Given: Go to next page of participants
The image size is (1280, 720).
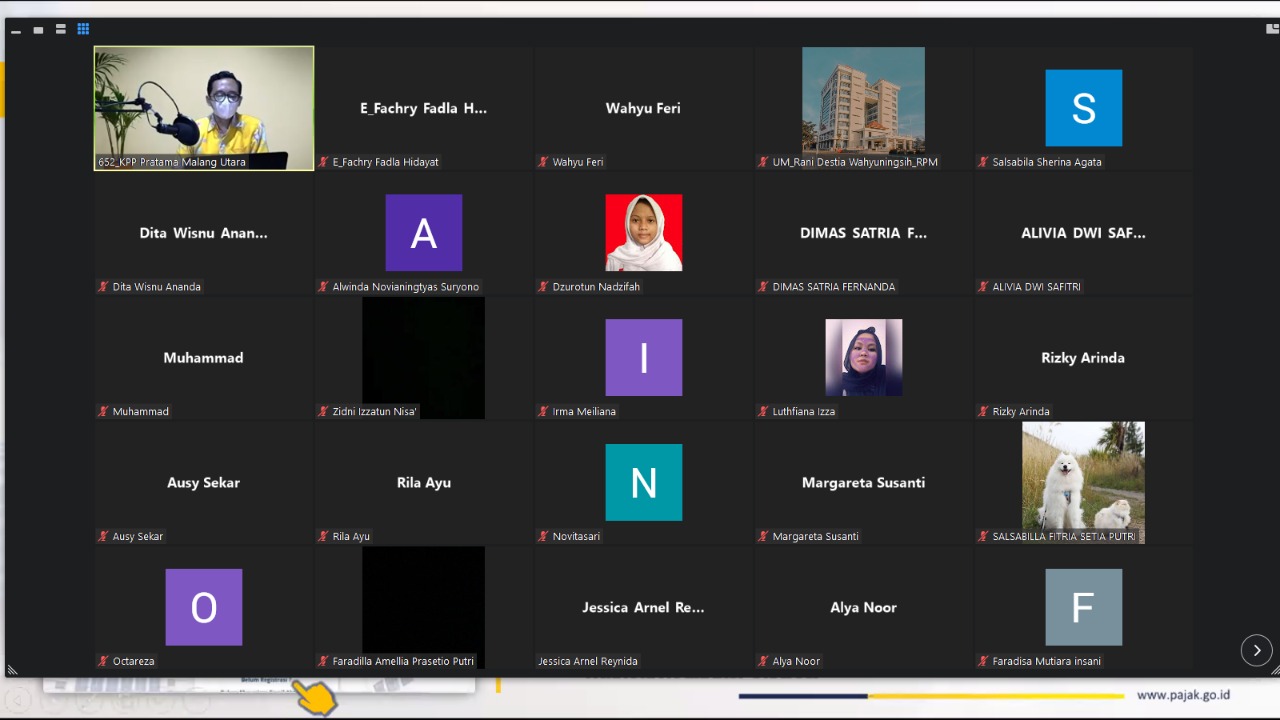Looking at the screenshot, I should click(x=1256, y=650).
